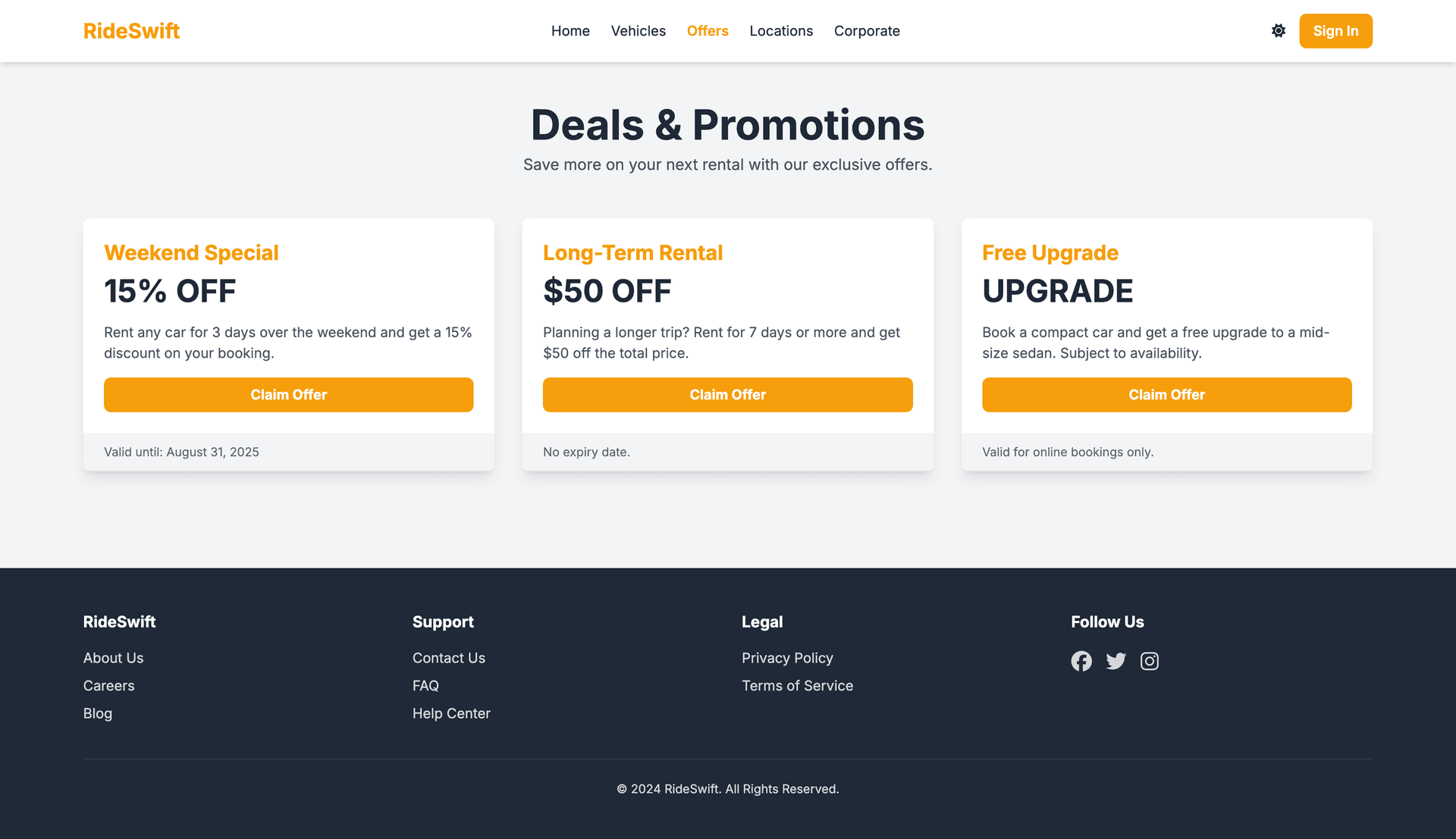Open the RideSwift Twitter icon
The width and height of the screenshot is (1456, 839).
tap(1116, 661)
